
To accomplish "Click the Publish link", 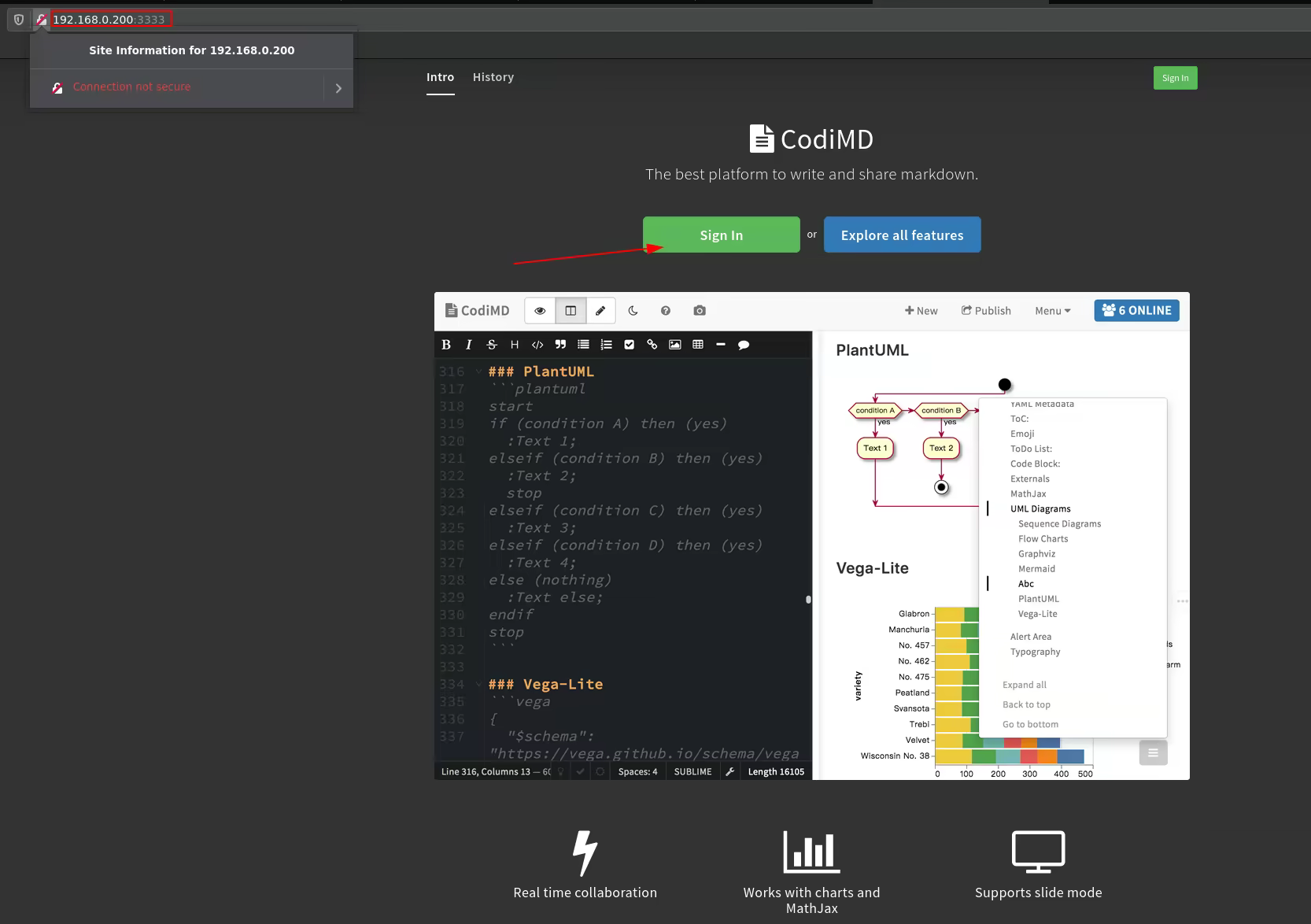I will pyautogui.click(x=985, y=311).
